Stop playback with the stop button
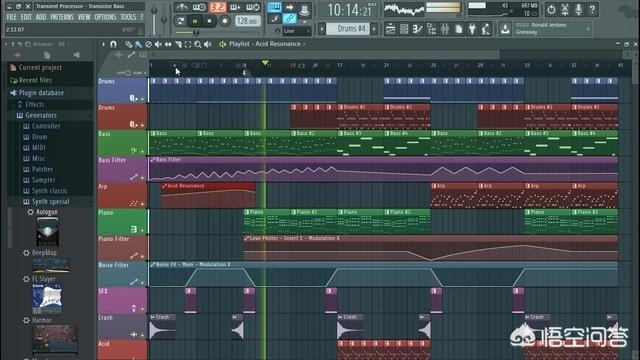This screenshot has width=640, height=360. [210, 21]
